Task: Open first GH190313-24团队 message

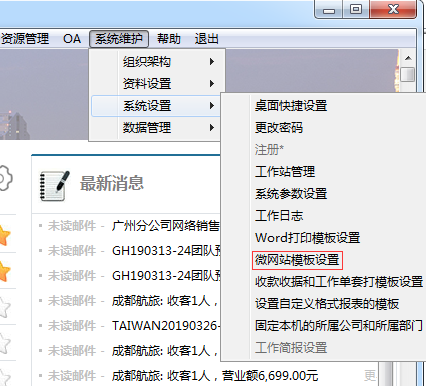Action: tap(166, 251)
